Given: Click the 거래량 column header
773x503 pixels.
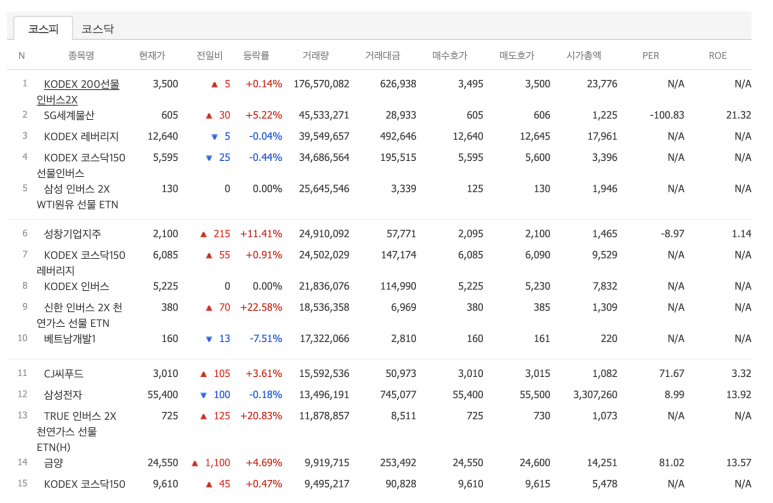Looking at the screenshot, I should tap(316, 55).
